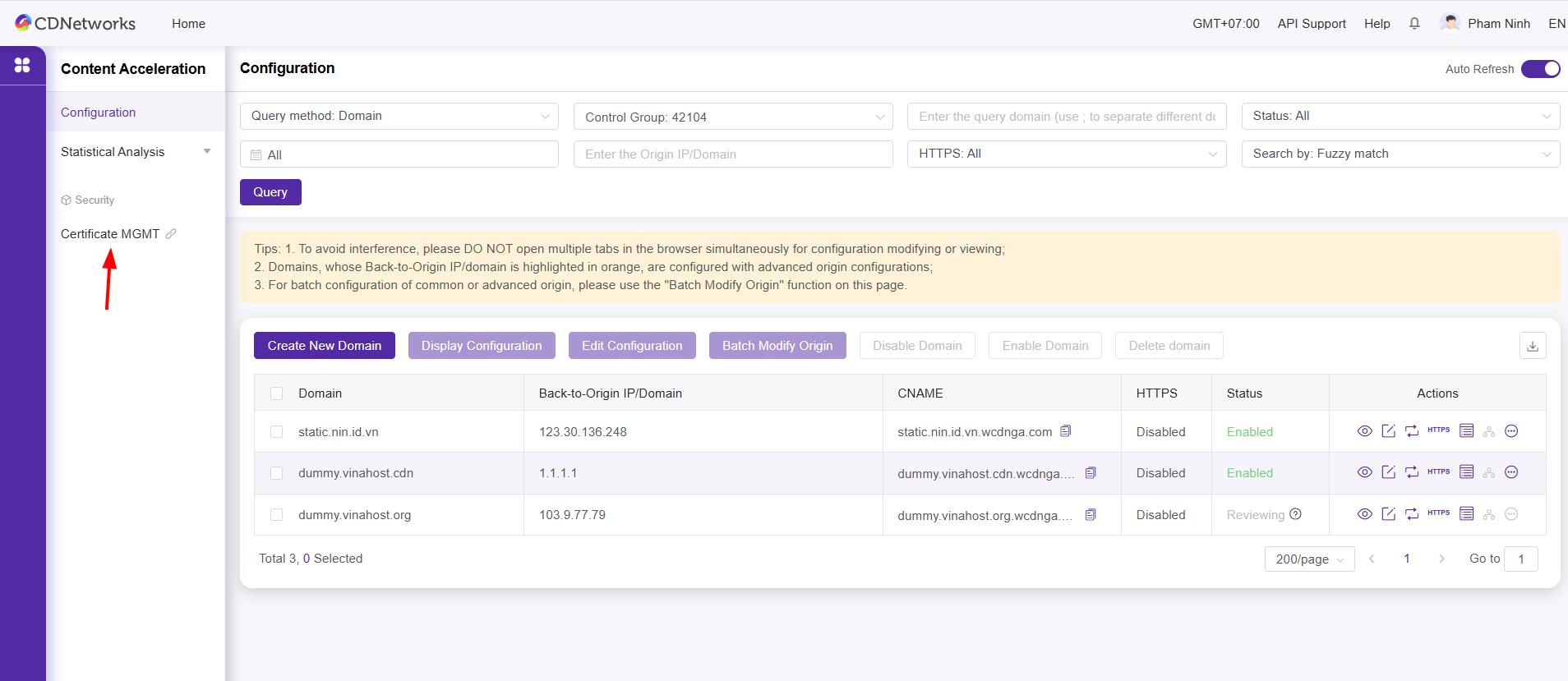
Task: Click Delete domain button
Action: click(x=1169, y=346)
